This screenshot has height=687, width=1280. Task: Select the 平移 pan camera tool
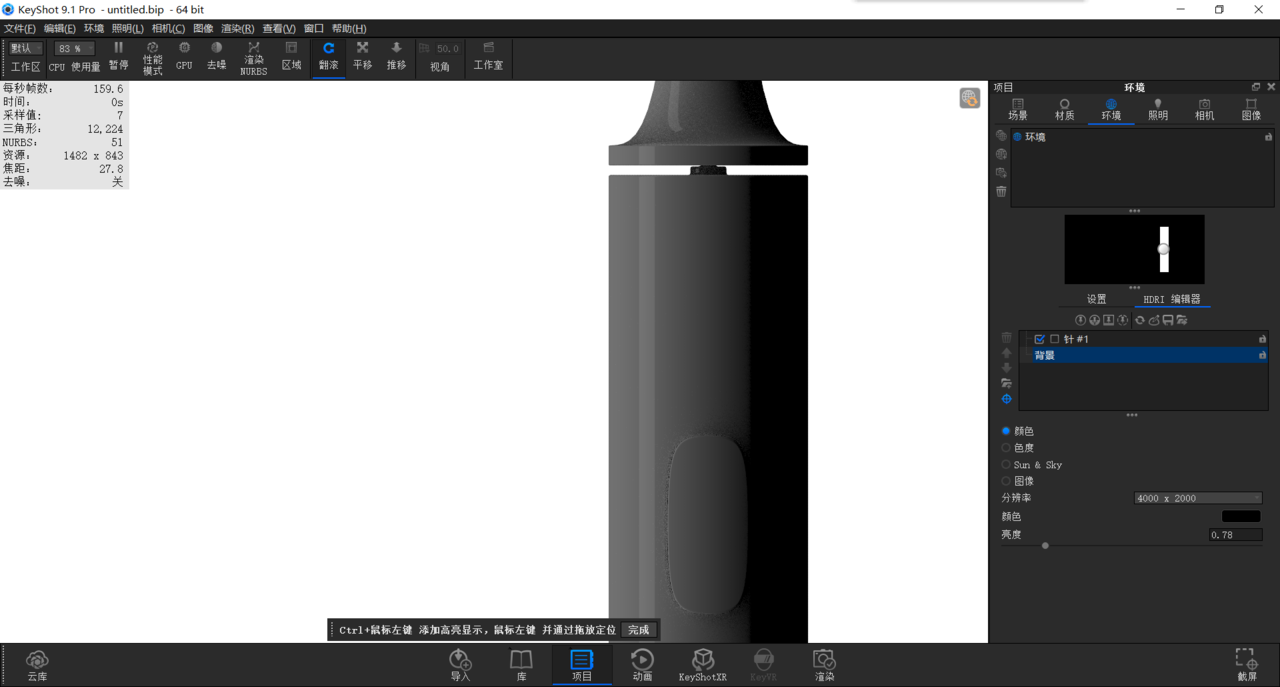click(362, 56)
